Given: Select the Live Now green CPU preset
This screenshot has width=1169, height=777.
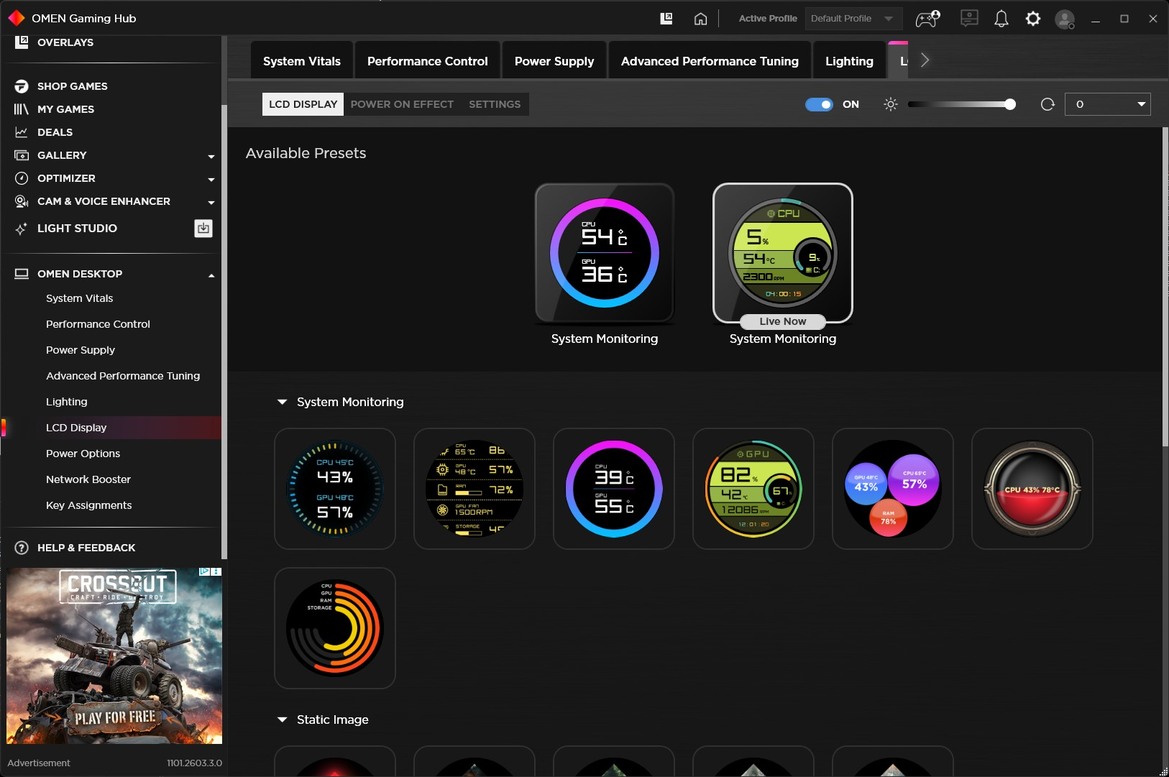Looking at the screenshot, I should point(783,253).
